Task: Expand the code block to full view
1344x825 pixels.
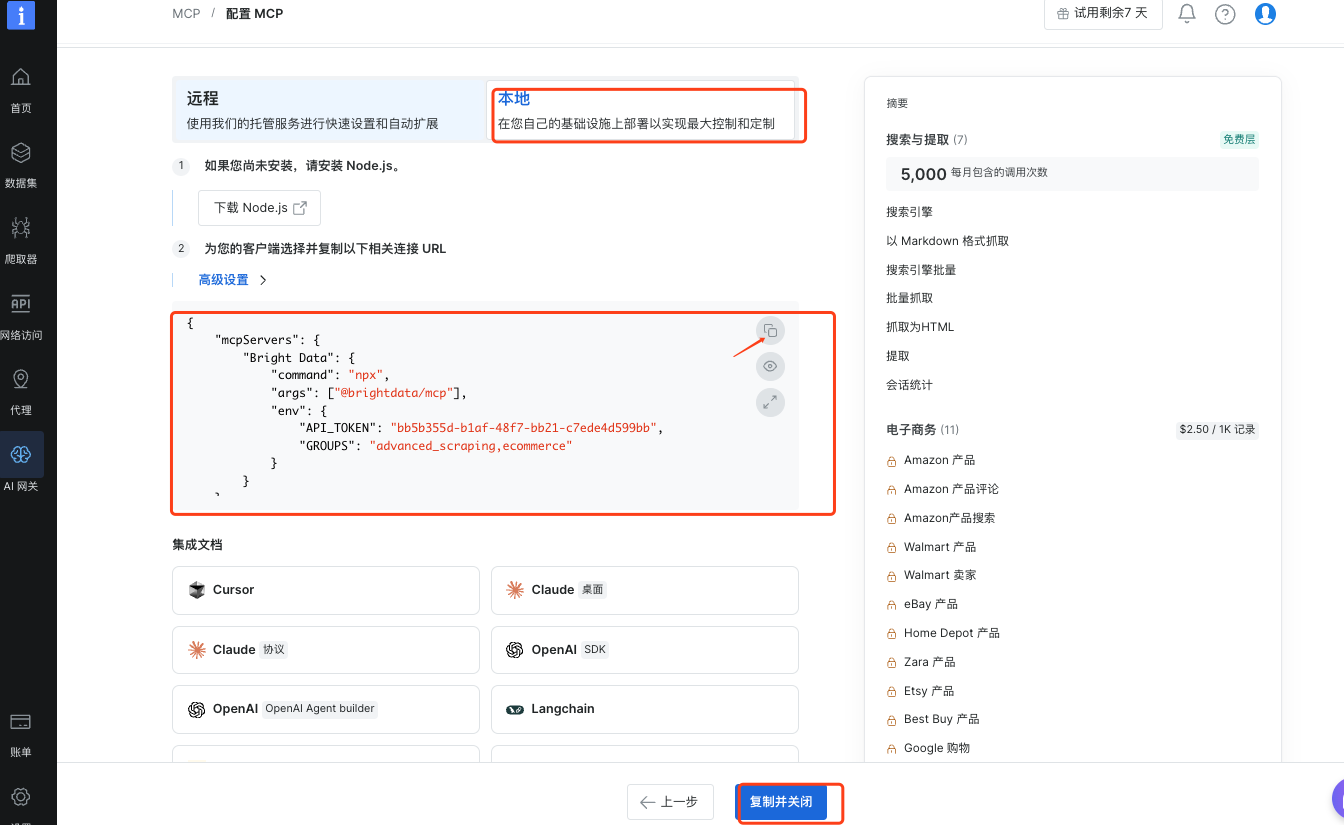Action: click(x=770, y=402)
